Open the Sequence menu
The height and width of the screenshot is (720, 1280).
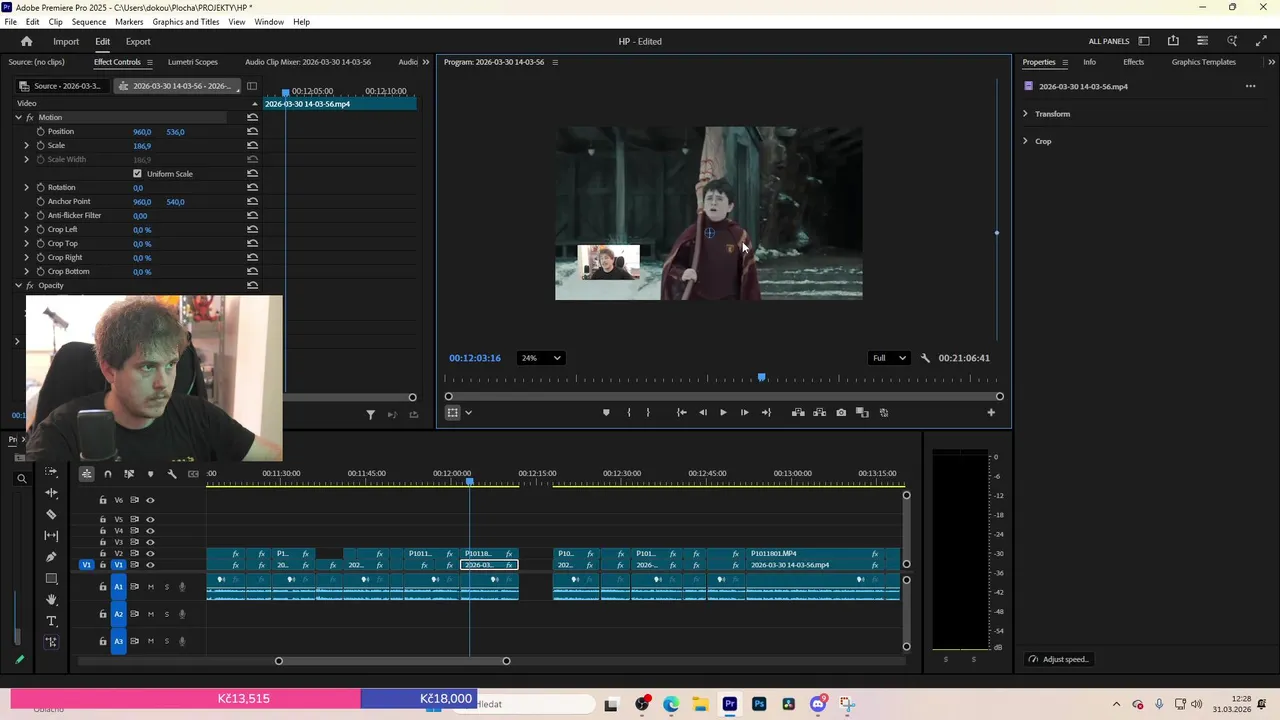tap(89, 22)
